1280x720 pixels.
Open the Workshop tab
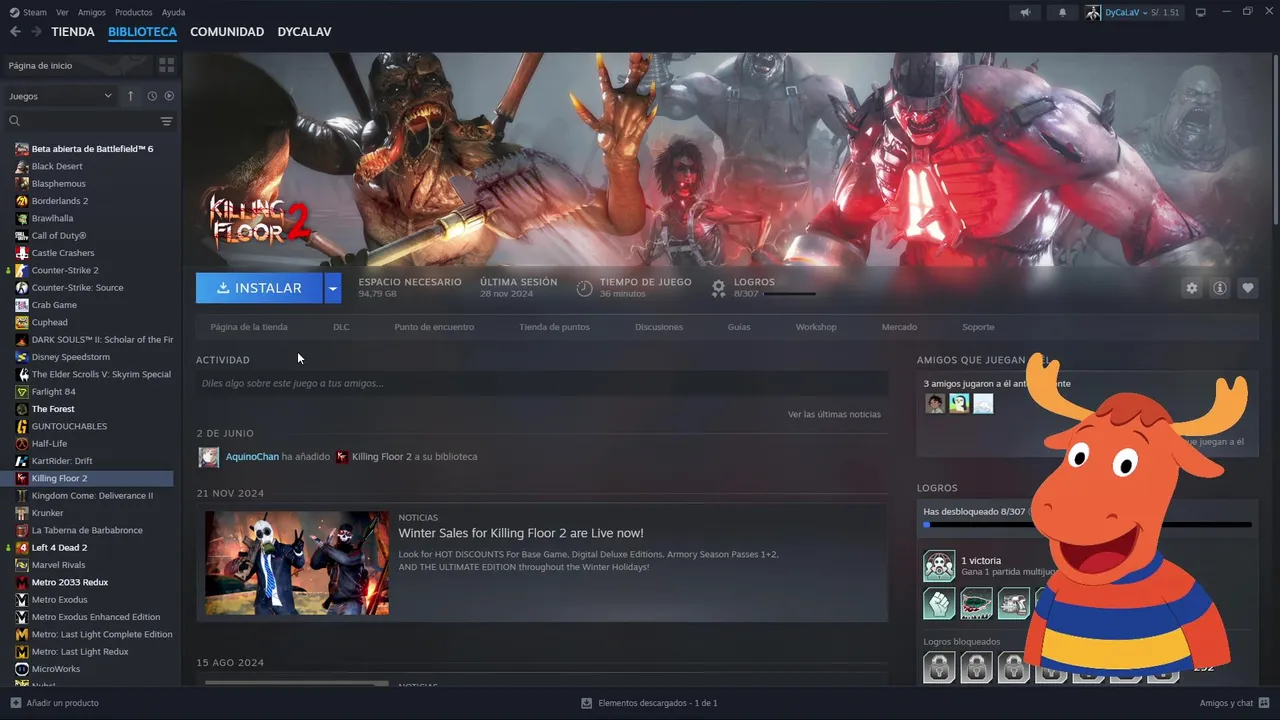(816, 327)
